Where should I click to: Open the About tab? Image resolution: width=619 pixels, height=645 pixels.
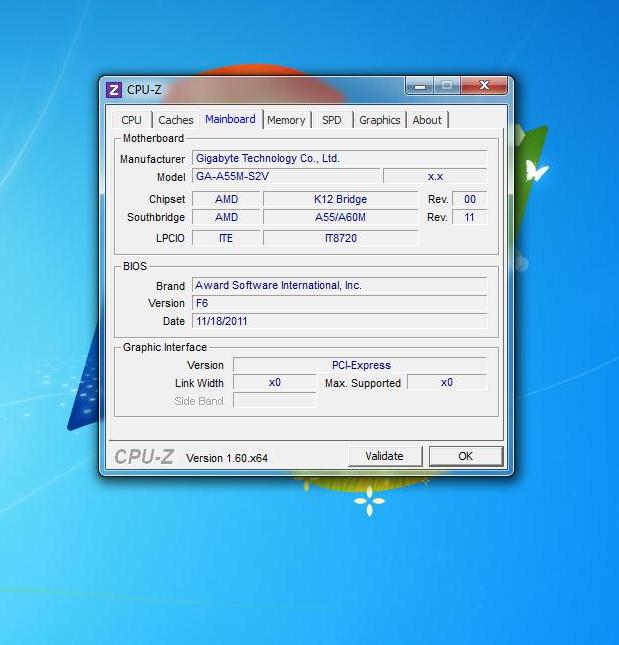427,120
